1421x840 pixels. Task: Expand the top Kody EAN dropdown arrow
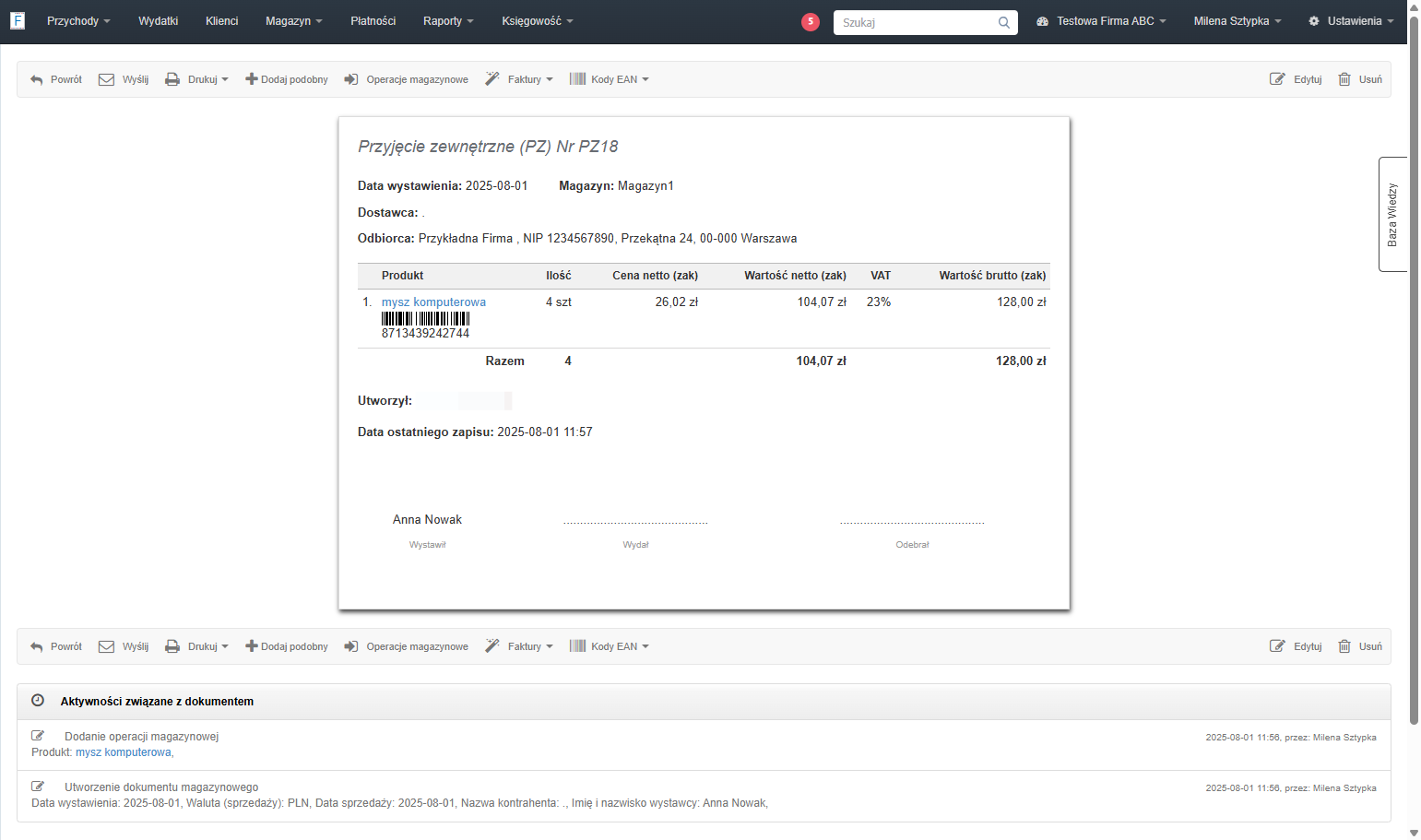[x=645, y=79]
